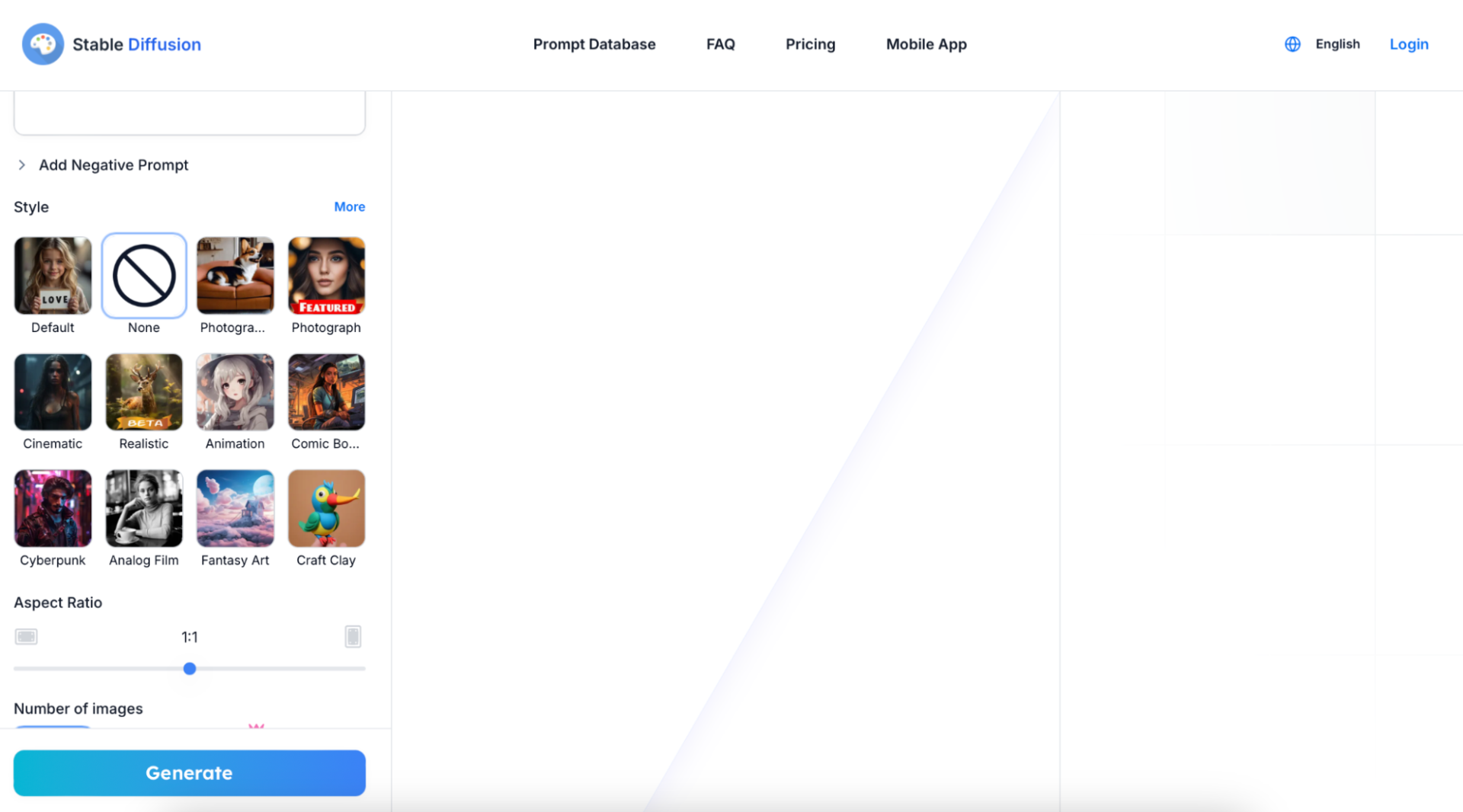Choose the Cyberpunk style

(x=53, y=508)
